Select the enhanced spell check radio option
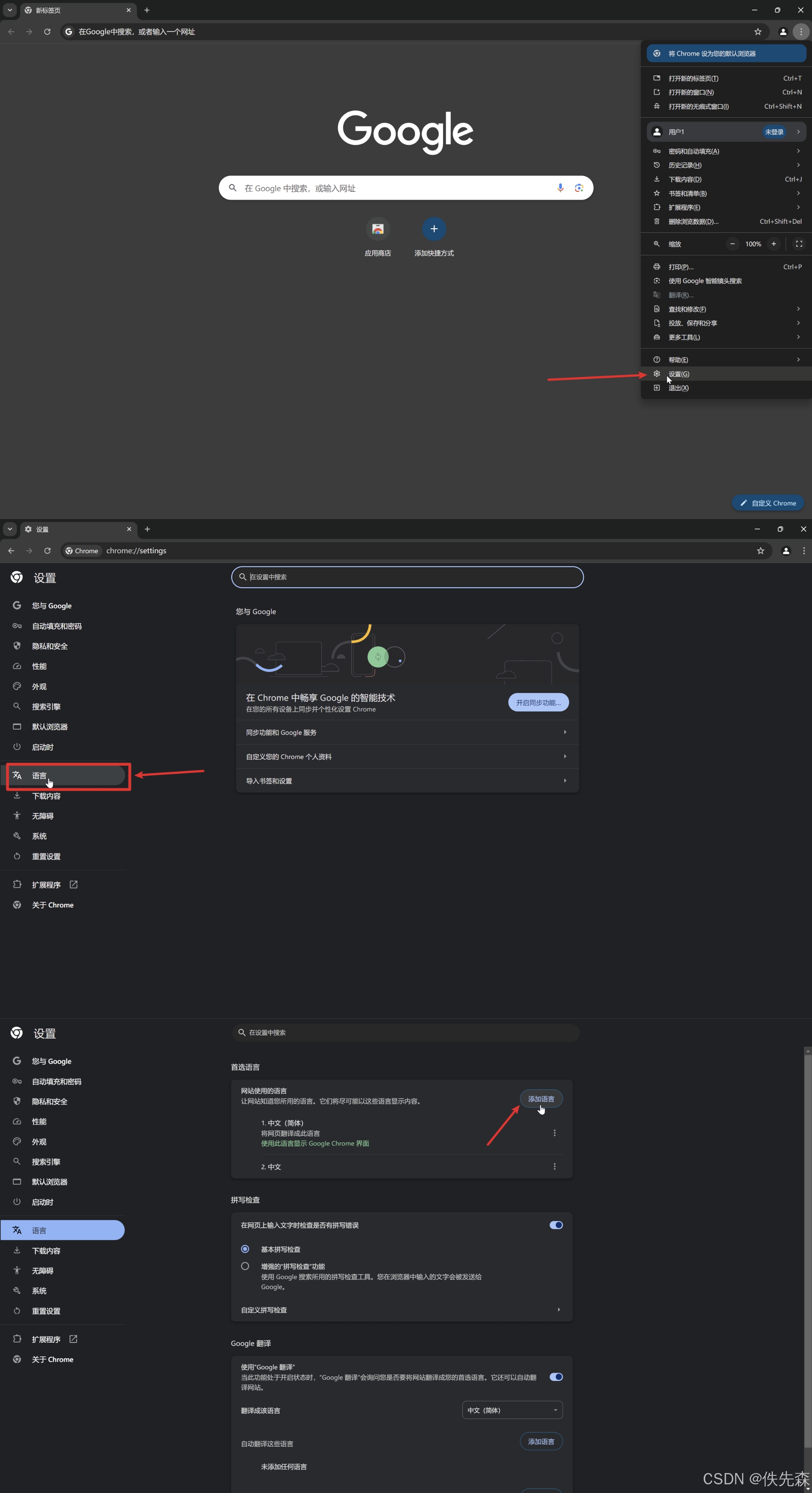 click(x=245, y=1266)
